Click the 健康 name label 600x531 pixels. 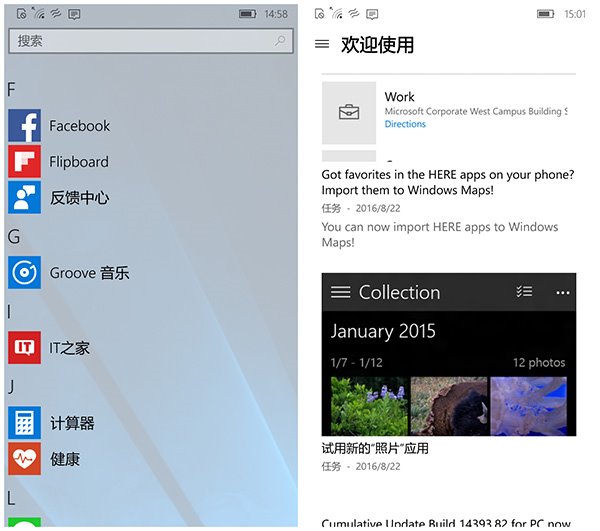(x=65, y=459)
